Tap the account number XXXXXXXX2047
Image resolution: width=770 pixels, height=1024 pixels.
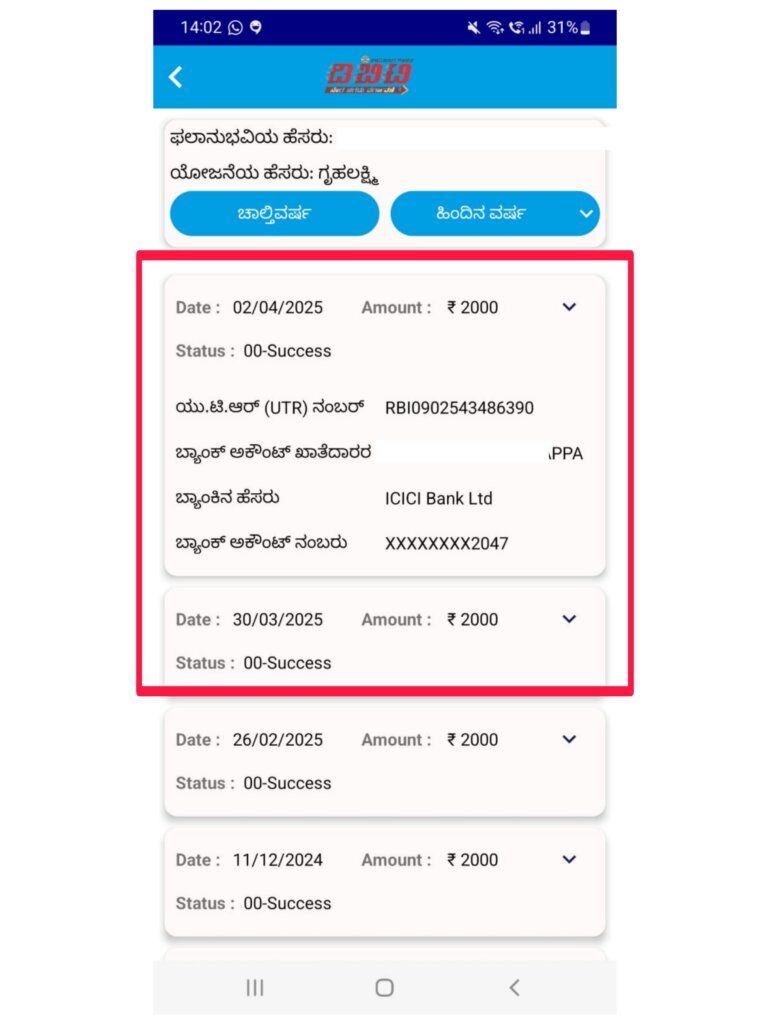point(447,543)
